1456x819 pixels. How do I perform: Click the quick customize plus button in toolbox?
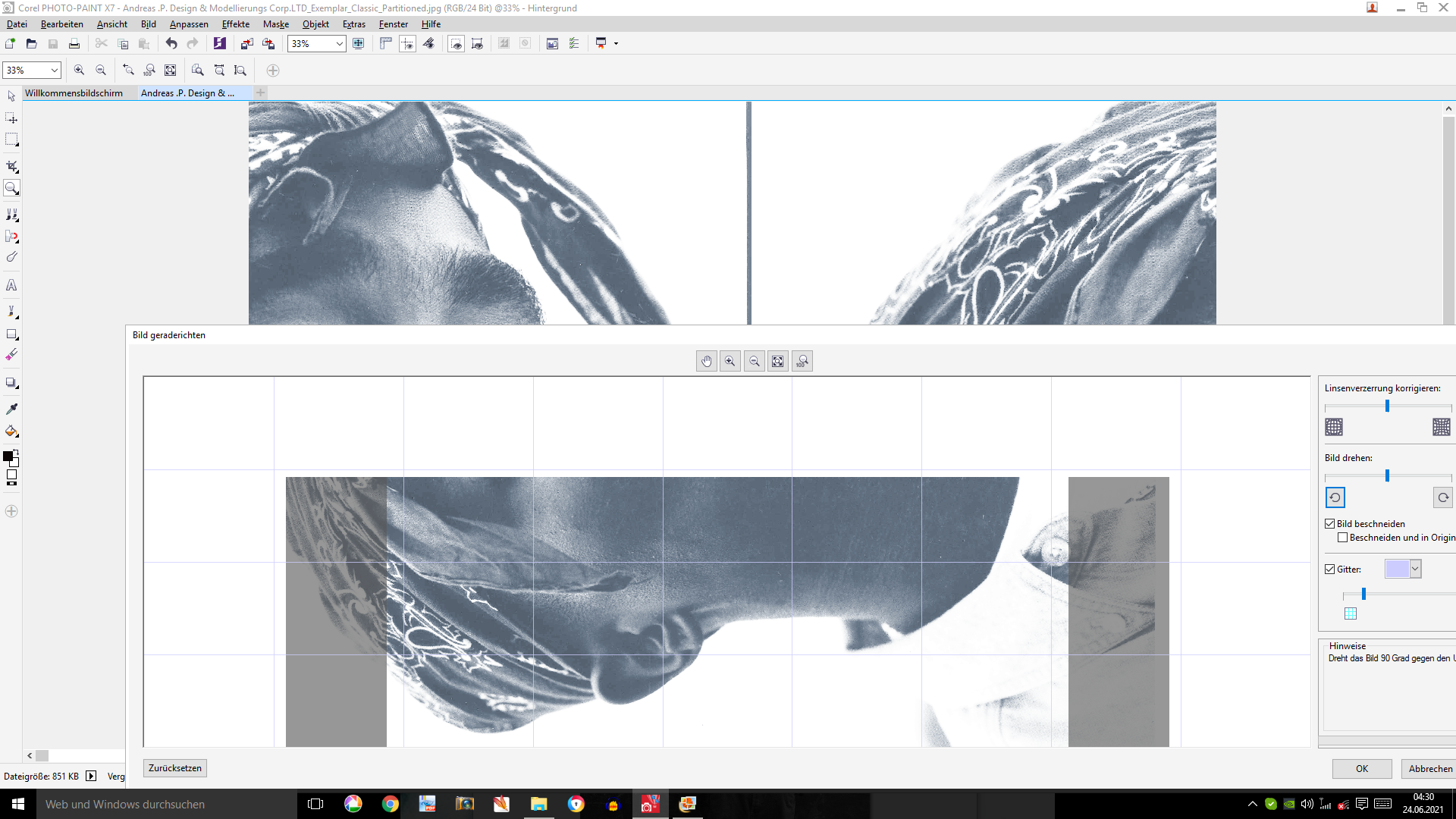11,511
